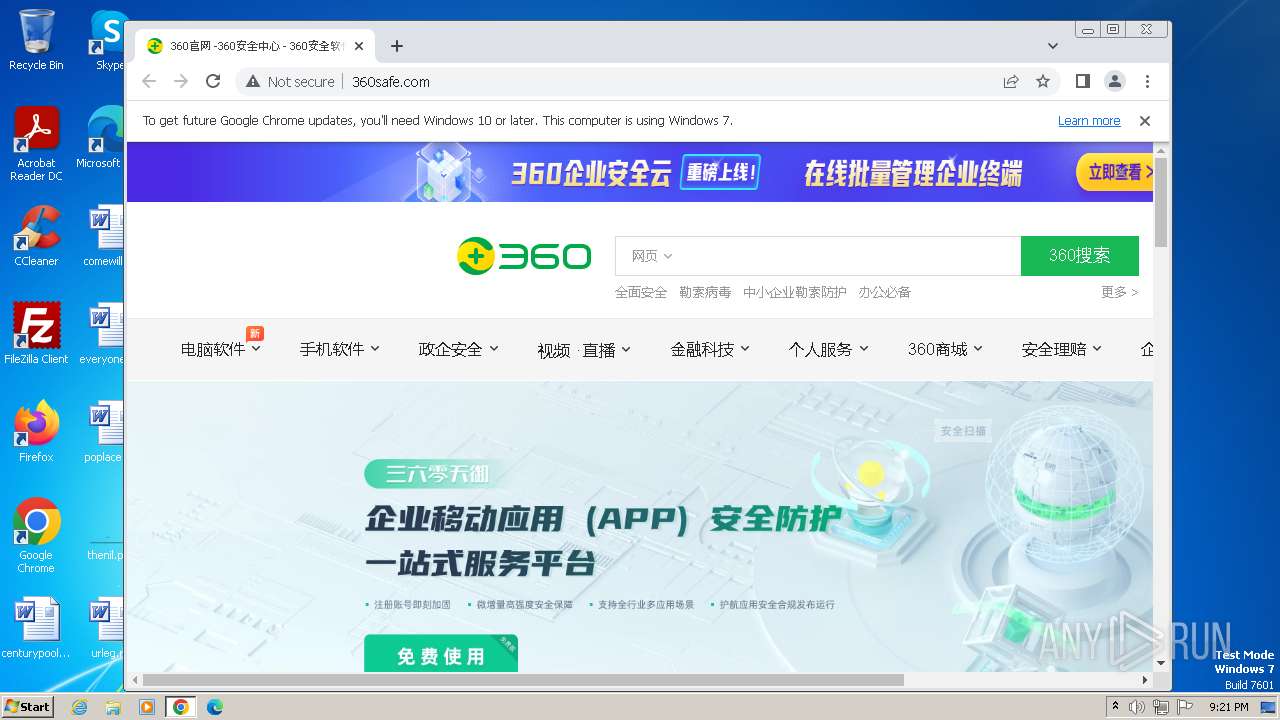Expand the 电脑软件 menu

pos(220,349)
